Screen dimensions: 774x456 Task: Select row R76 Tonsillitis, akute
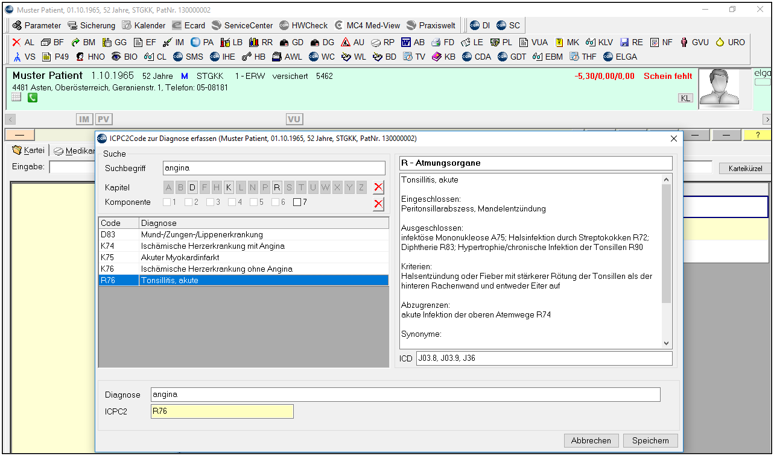point(244,280)
